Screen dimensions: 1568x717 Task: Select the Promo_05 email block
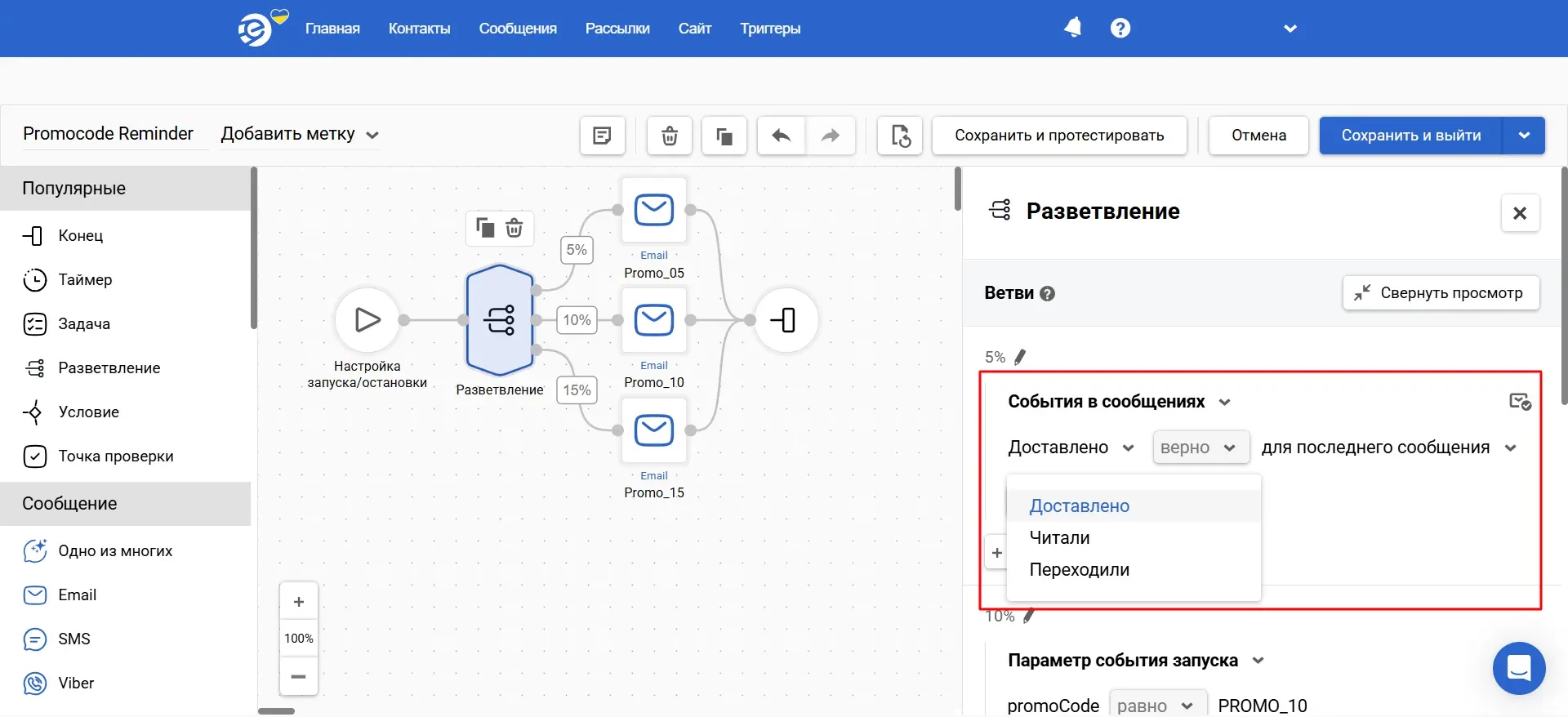(654, 211)
